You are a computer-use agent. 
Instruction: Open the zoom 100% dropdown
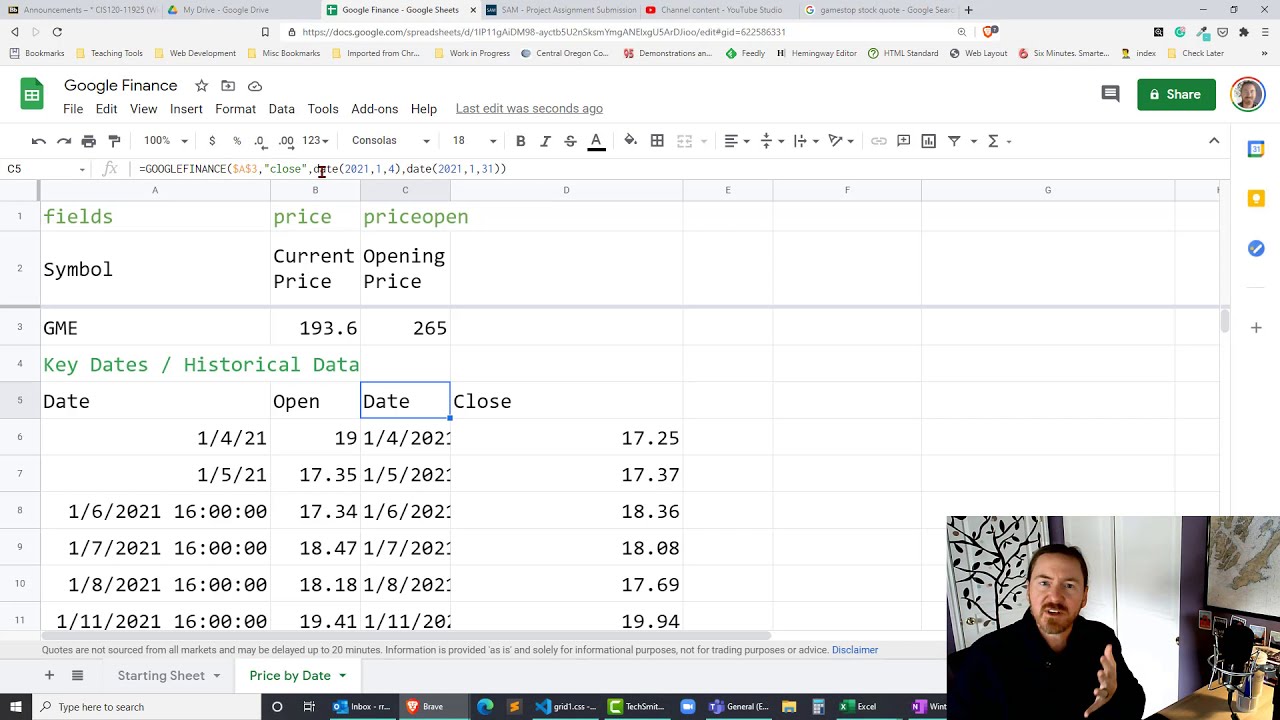(x=165, y=141)
